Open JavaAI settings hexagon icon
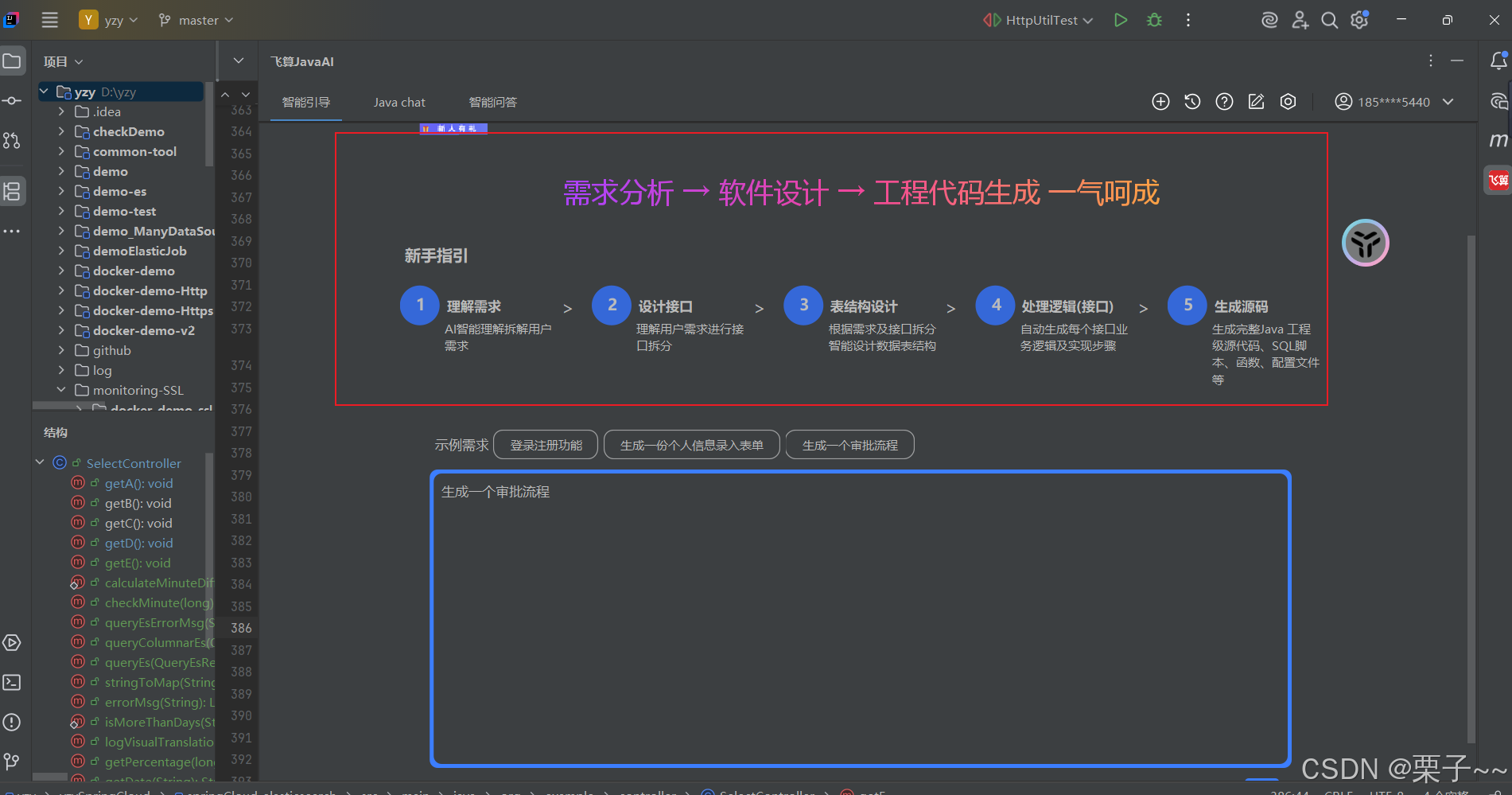The image size is (1512, 795). click(1288, 102)
